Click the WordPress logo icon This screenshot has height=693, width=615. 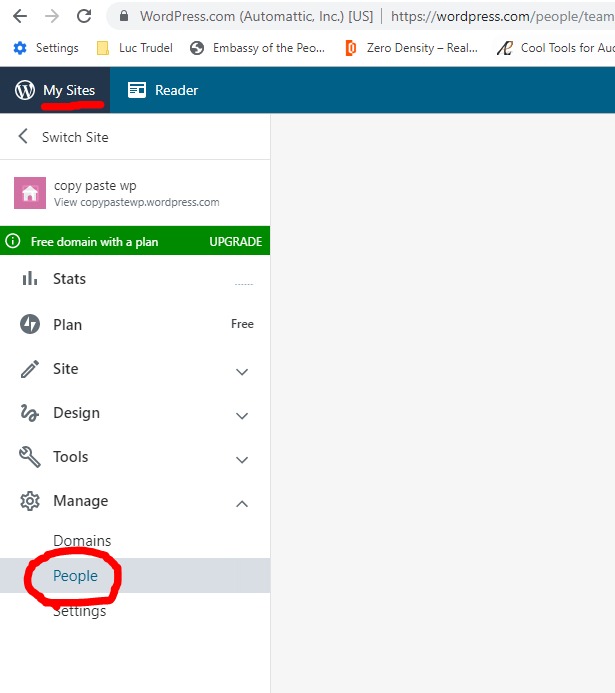[x=25, y=90]
